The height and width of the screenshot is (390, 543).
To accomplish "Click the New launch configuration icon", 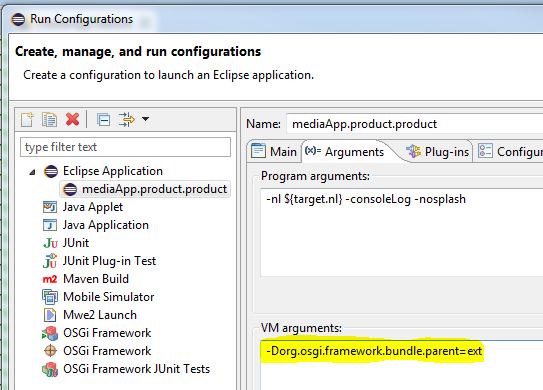I will click(27, 119).
